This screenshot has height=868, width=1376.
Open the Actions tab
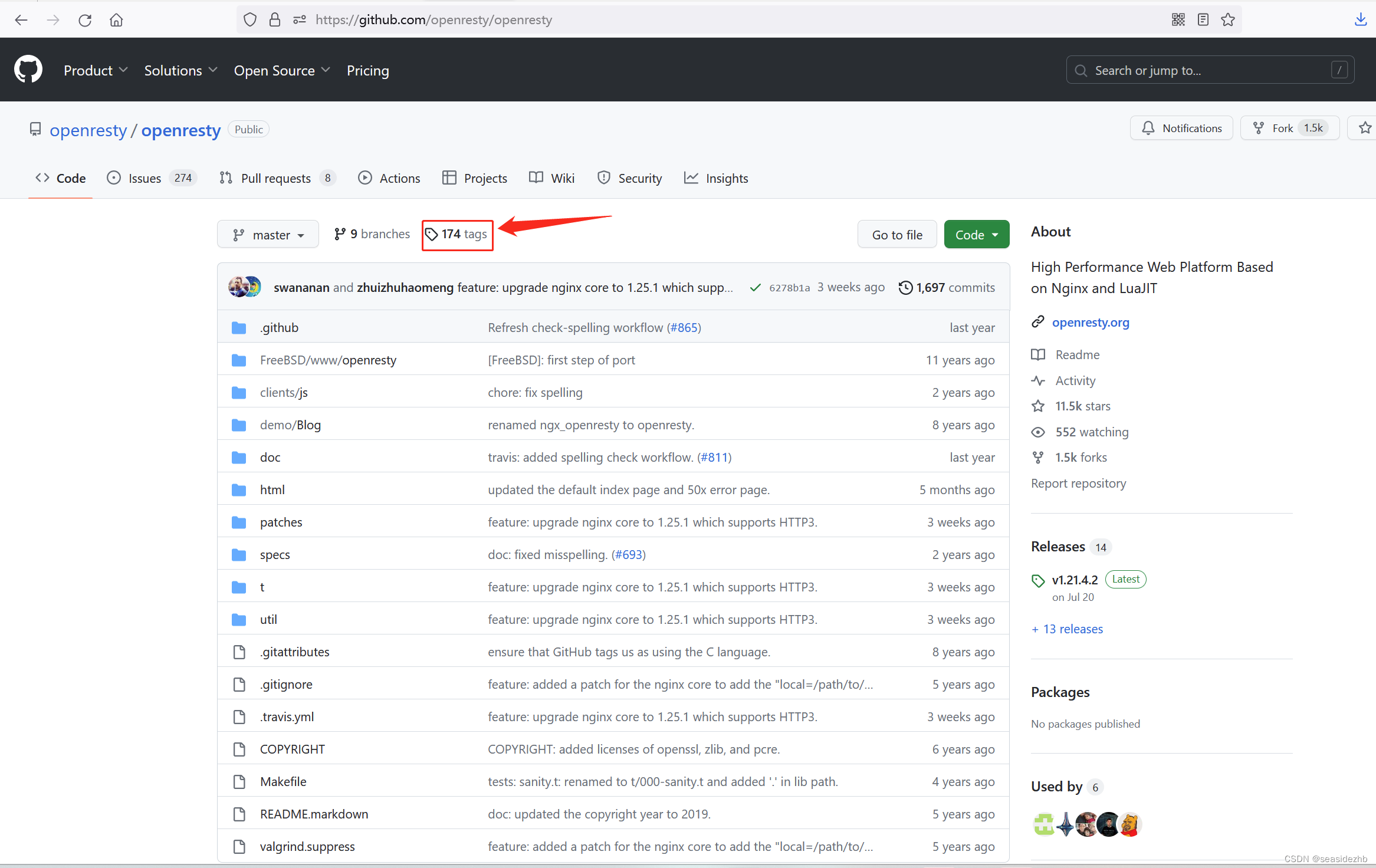389,178
